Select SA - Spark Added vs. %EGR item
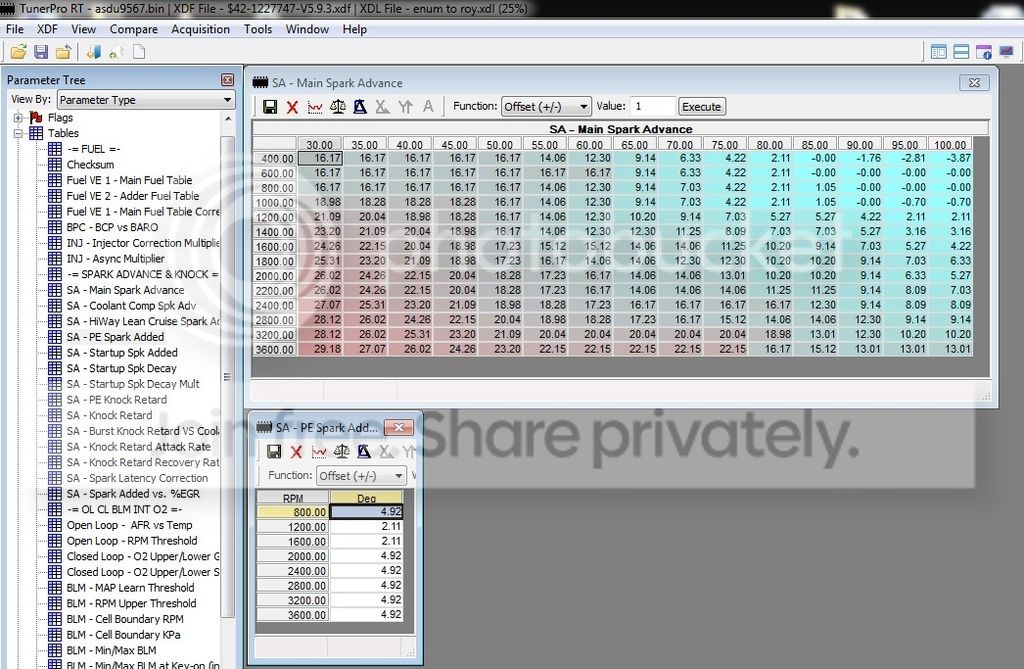This screenshot has width=1024, height=669. coord(133,494)
